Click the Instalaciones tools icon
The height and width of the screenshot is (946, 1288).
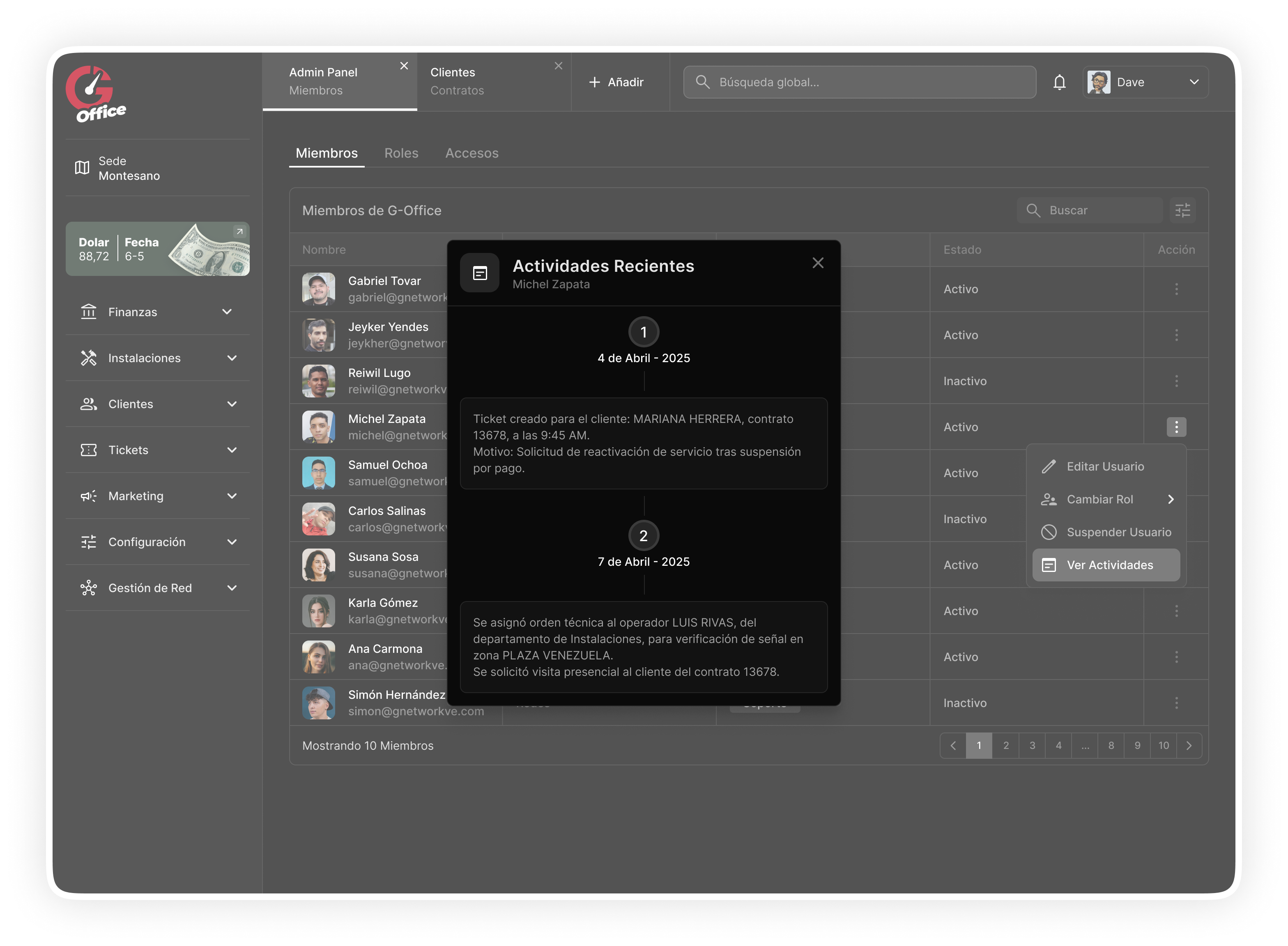pyautogui.click(x=89, y=358)
